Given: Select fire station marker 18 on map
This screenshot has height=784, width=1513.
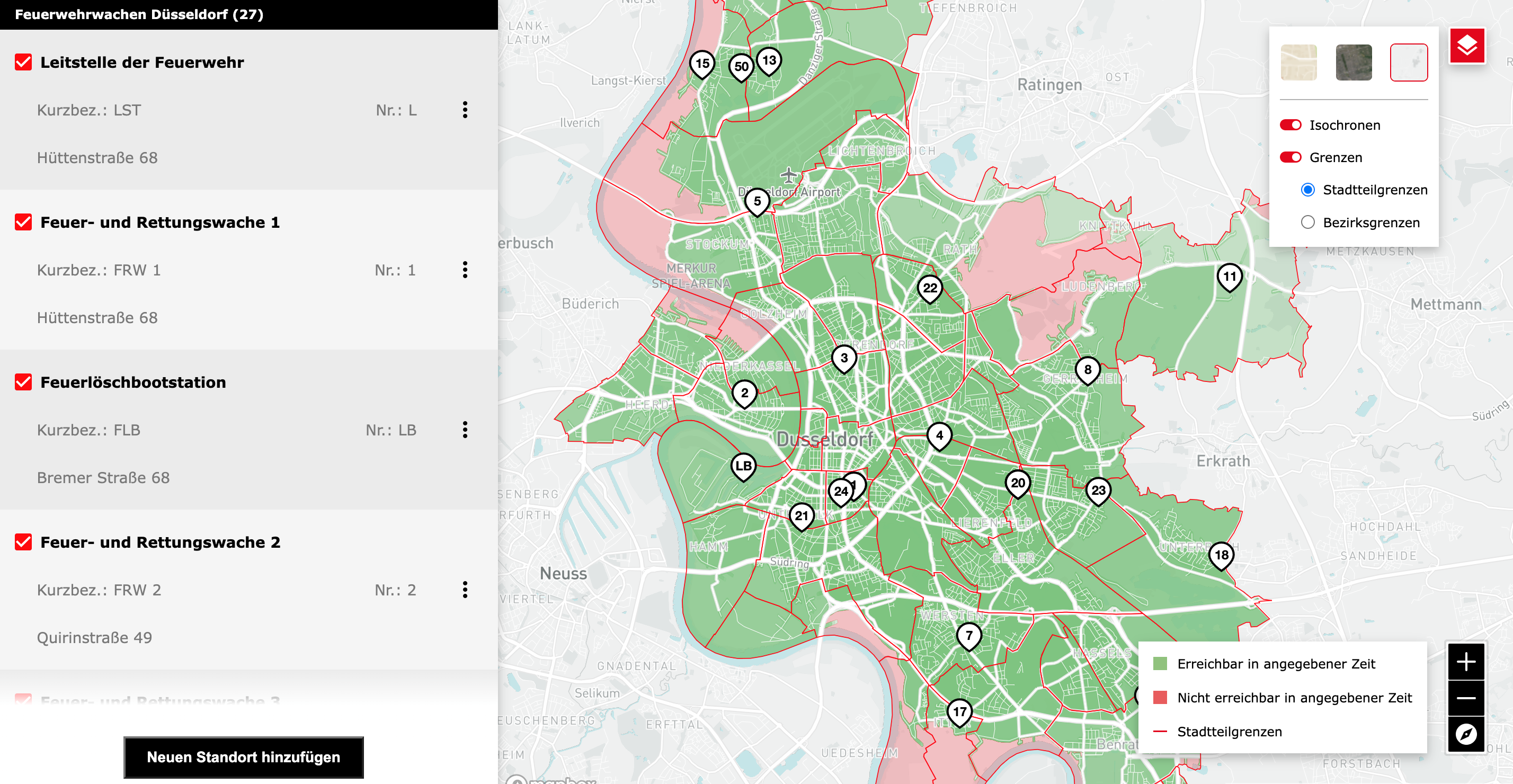Looking at the screenshot, I should pos(1221,556).
